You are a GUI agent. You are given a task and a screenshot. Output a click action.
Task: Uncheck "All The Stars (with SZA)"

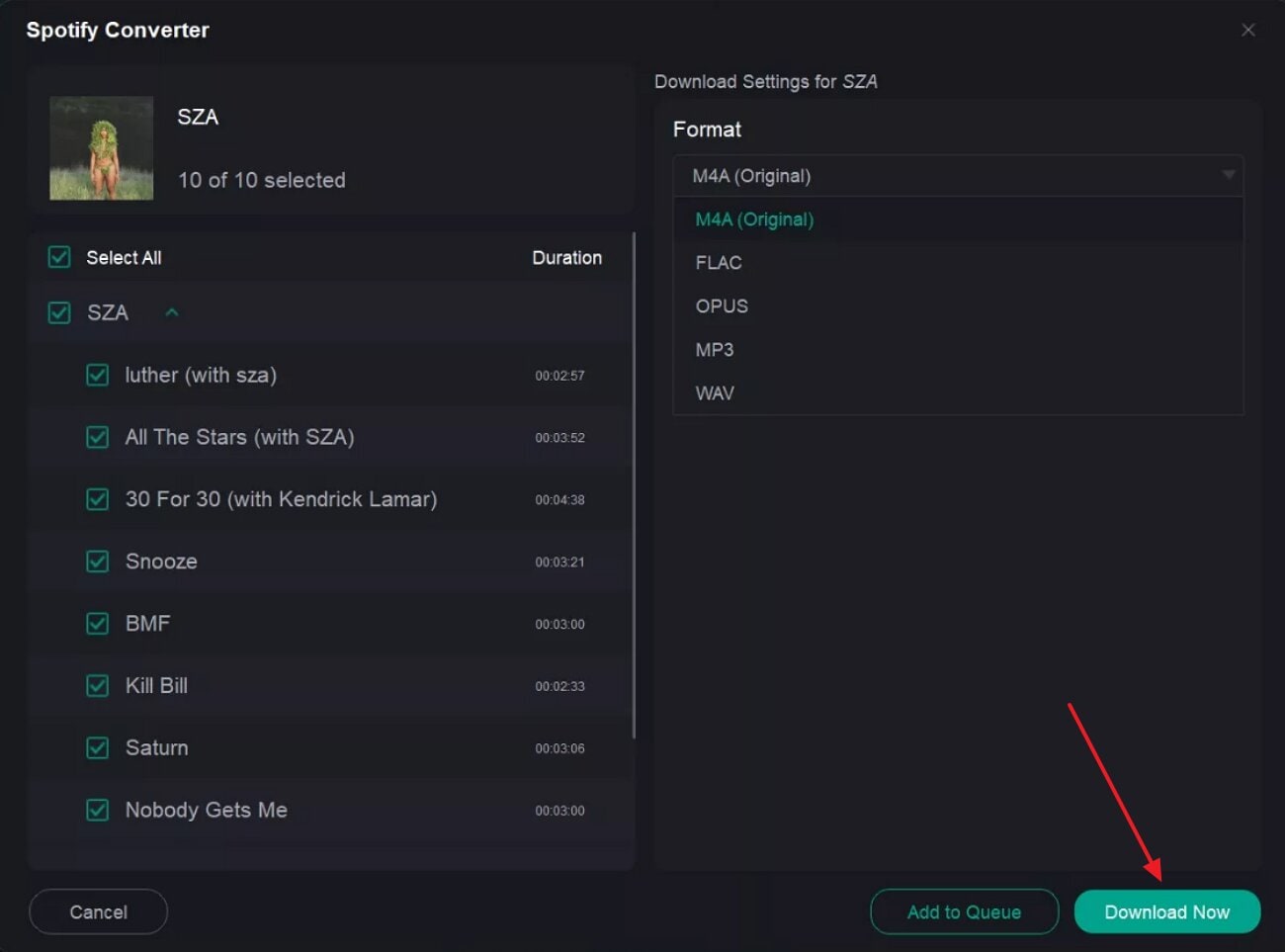click(x=97, y=437)
